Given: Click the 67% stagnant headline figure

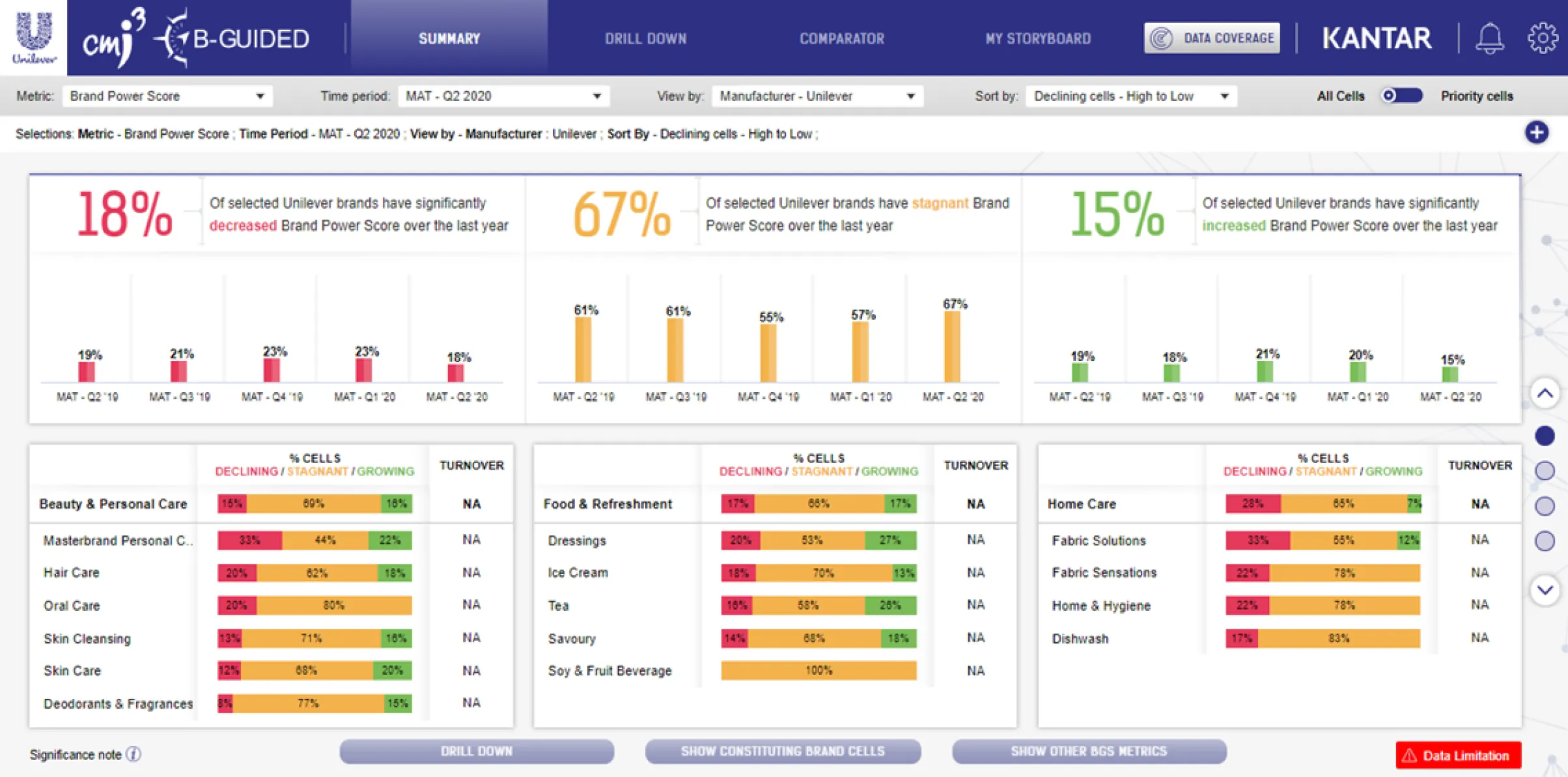Looking at the screenshot, I should click(621, 214).
